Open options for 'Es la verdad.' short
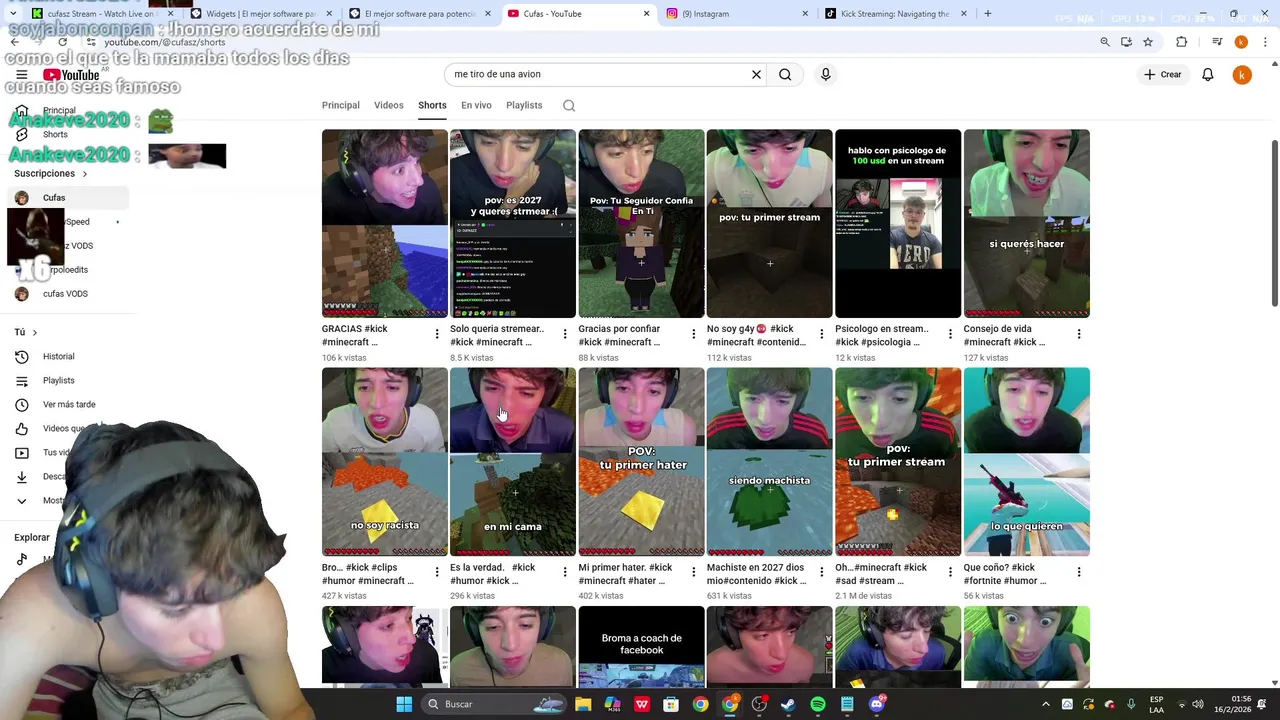1280x720 pixels. pos(565,572)
